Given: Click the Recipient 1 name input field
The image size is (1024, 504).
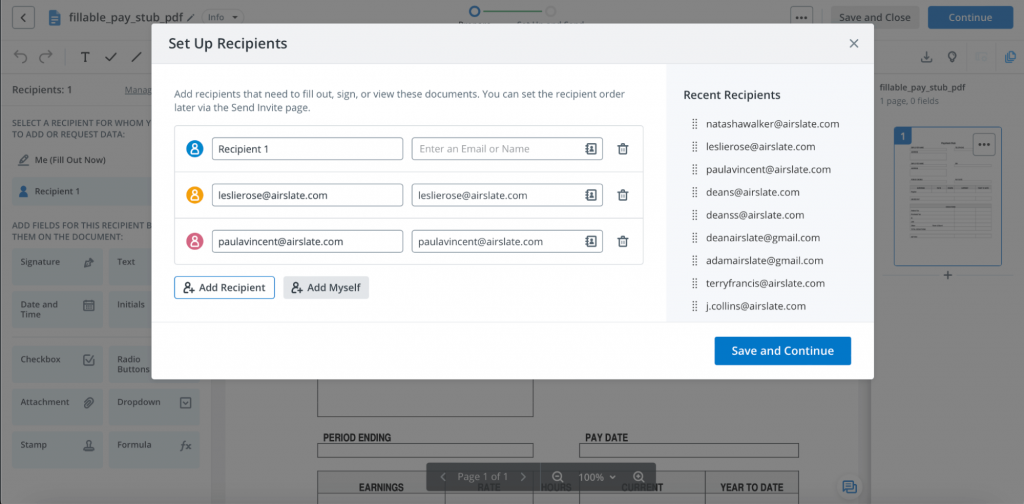Looking at the screenshot, I should [x=306, y=149].
